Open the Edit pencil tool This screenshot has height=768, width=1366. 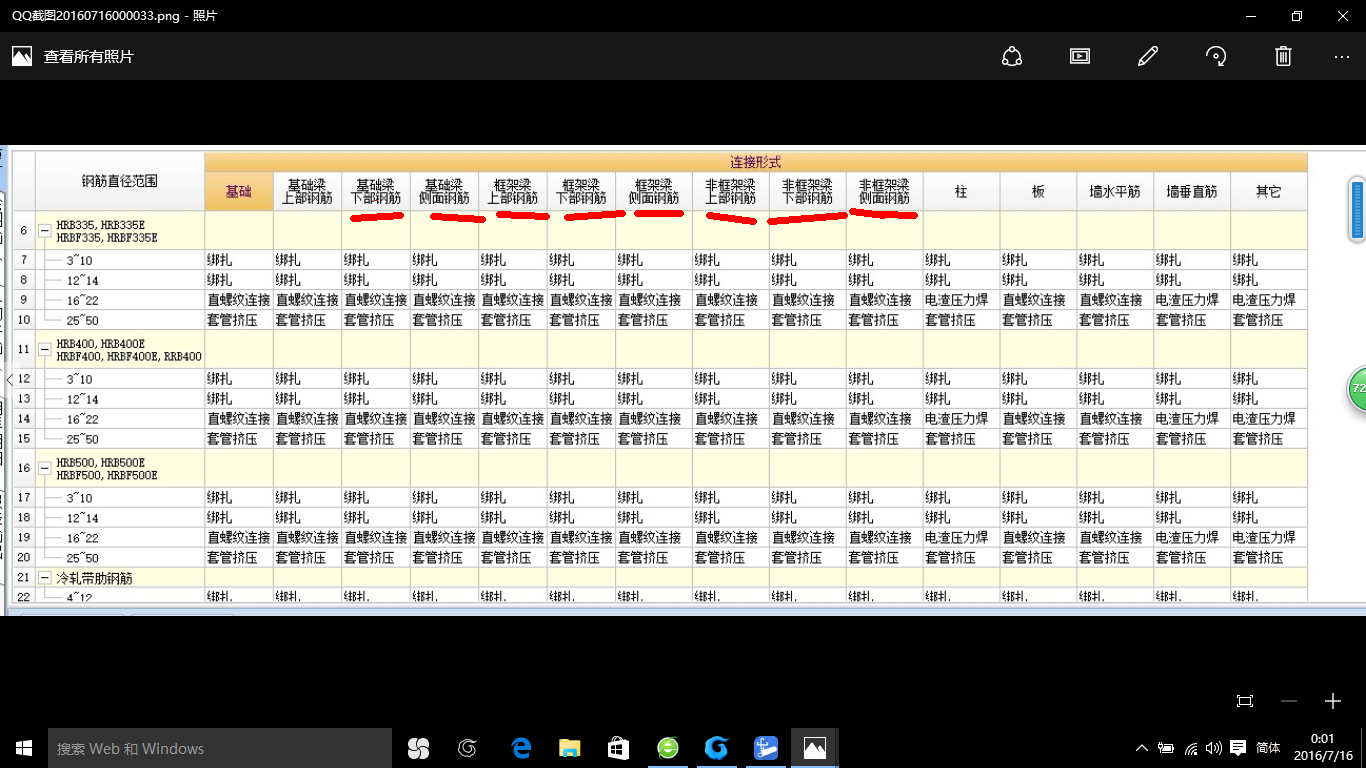coord(1148,56)
